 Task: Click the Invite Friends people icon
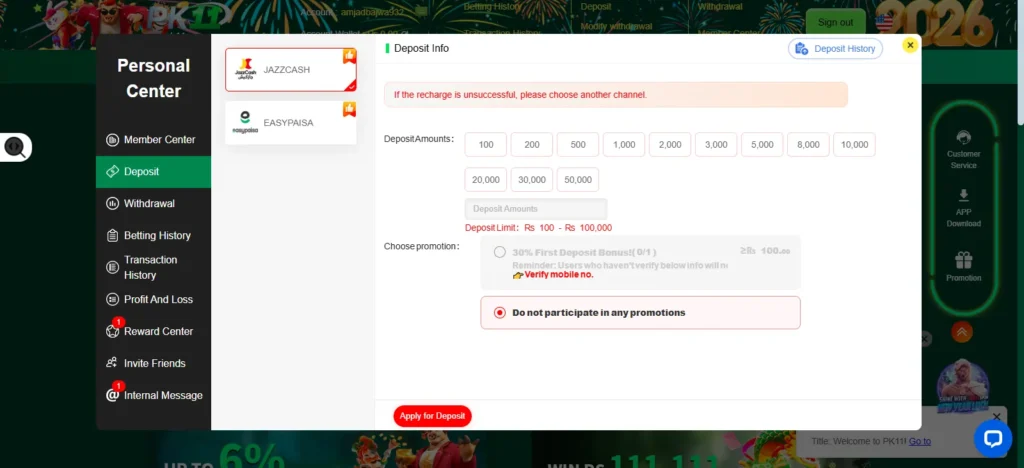coord(112,363)
